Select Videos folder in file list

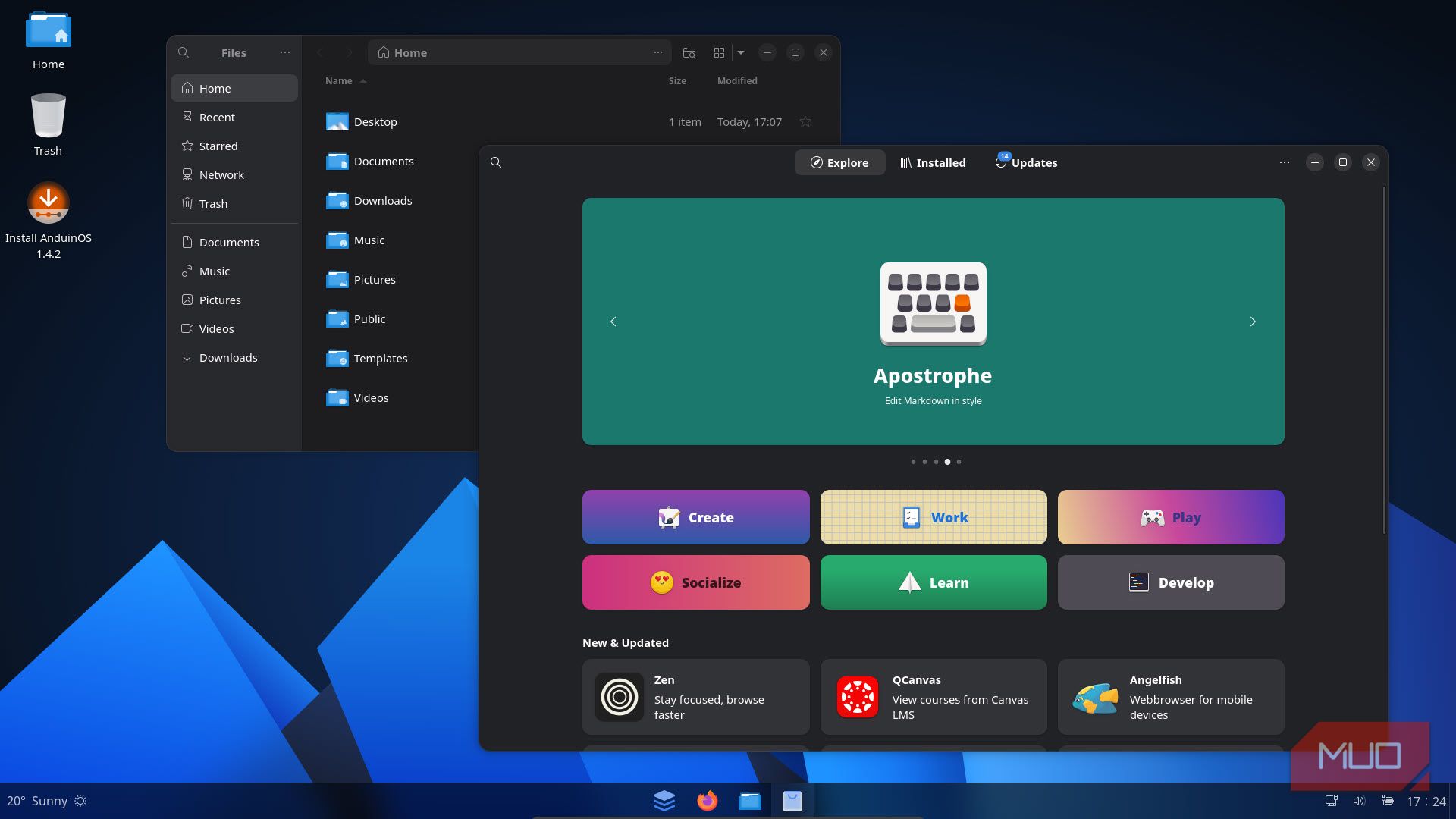357,397
